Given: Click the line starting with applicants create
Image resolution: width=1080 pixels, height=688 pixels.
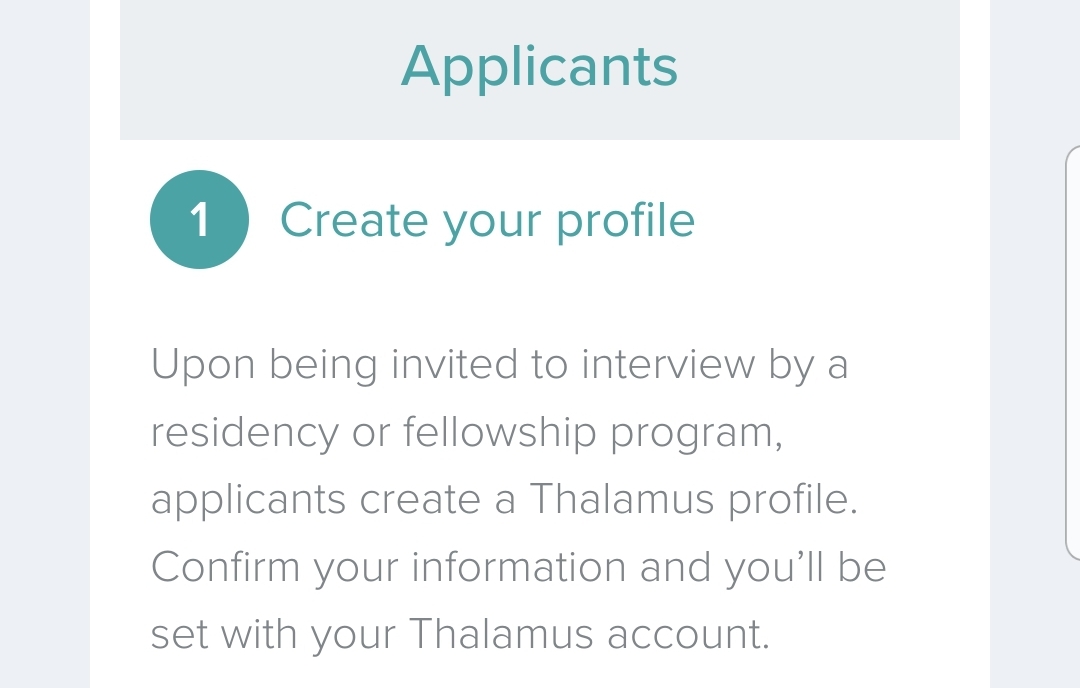Looking at the screenshot, I should pyautogui.click(x=504, y=499).
